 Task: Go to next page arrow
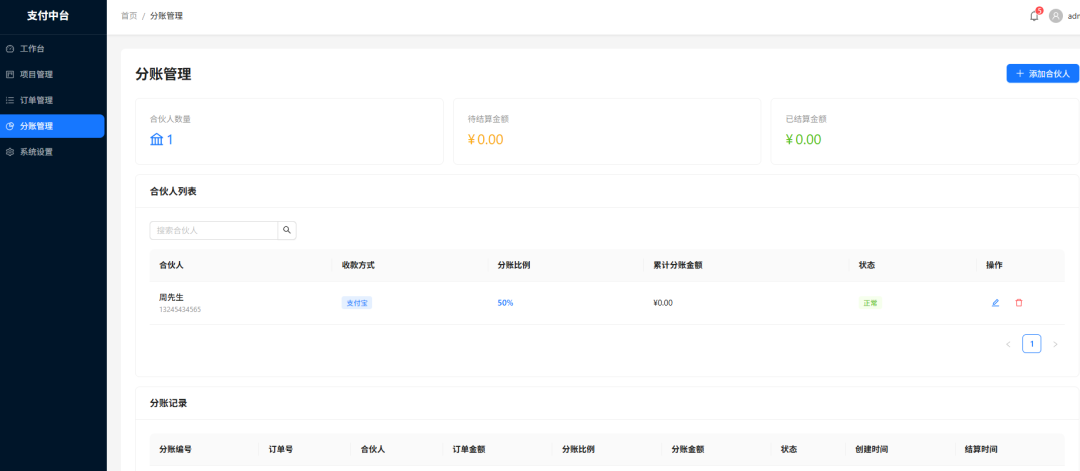tap(1055, 344)
